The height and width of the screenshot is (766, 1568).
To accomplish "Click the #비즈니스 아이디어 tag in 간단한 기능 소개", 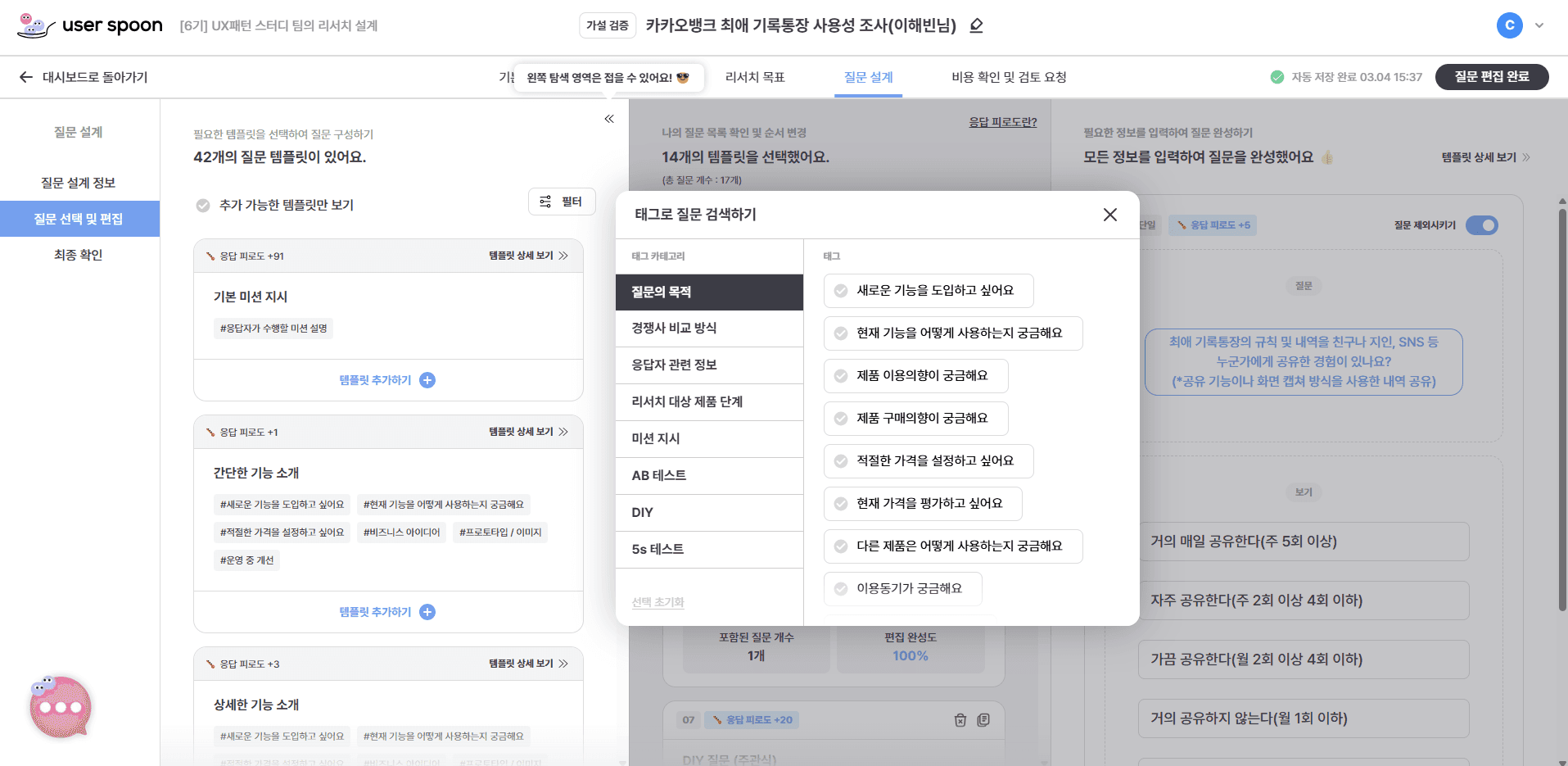I will [401, 533].
